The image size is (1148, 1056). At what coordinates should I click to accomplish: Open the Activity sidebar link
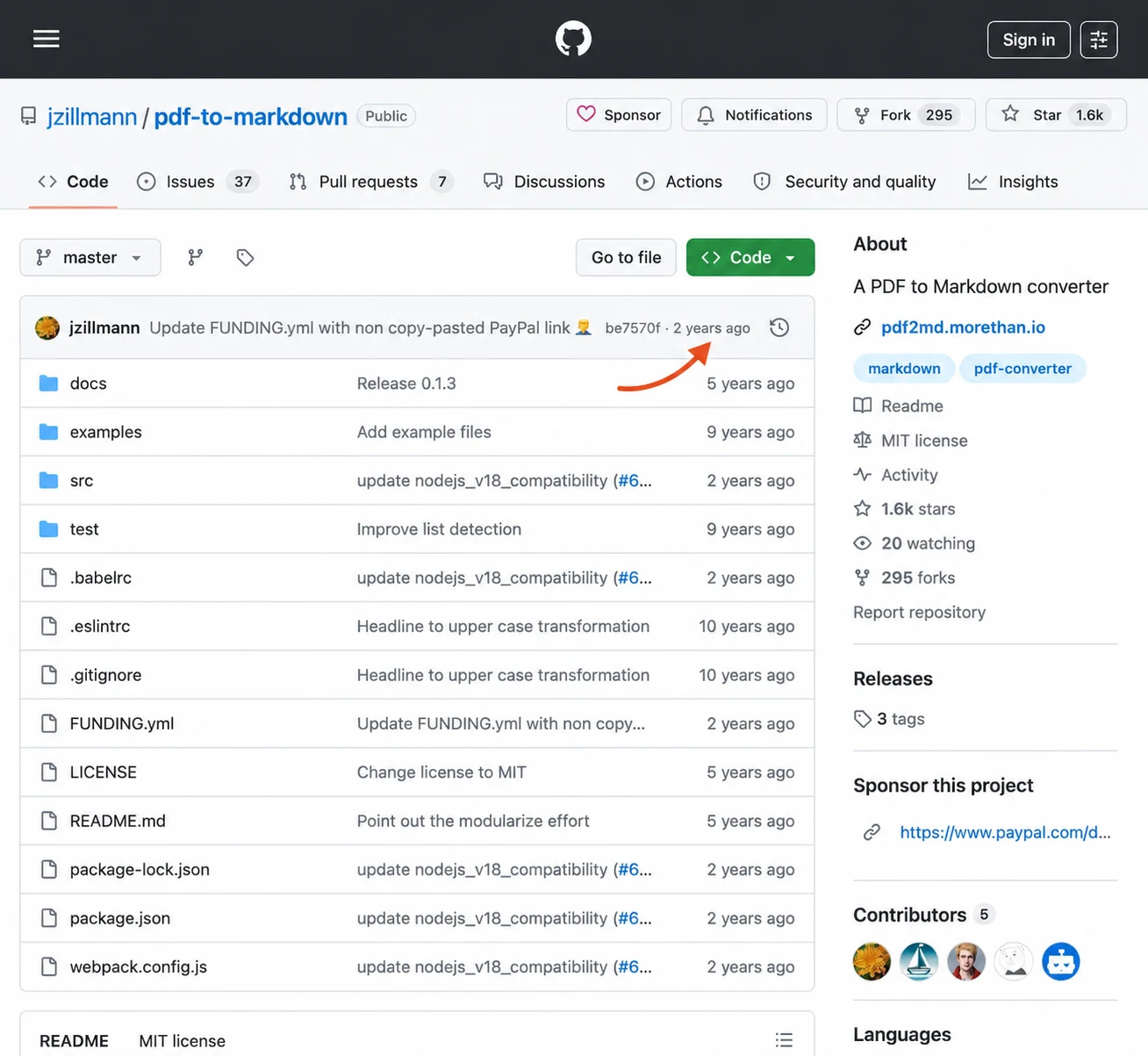click(x=896, y=475)
